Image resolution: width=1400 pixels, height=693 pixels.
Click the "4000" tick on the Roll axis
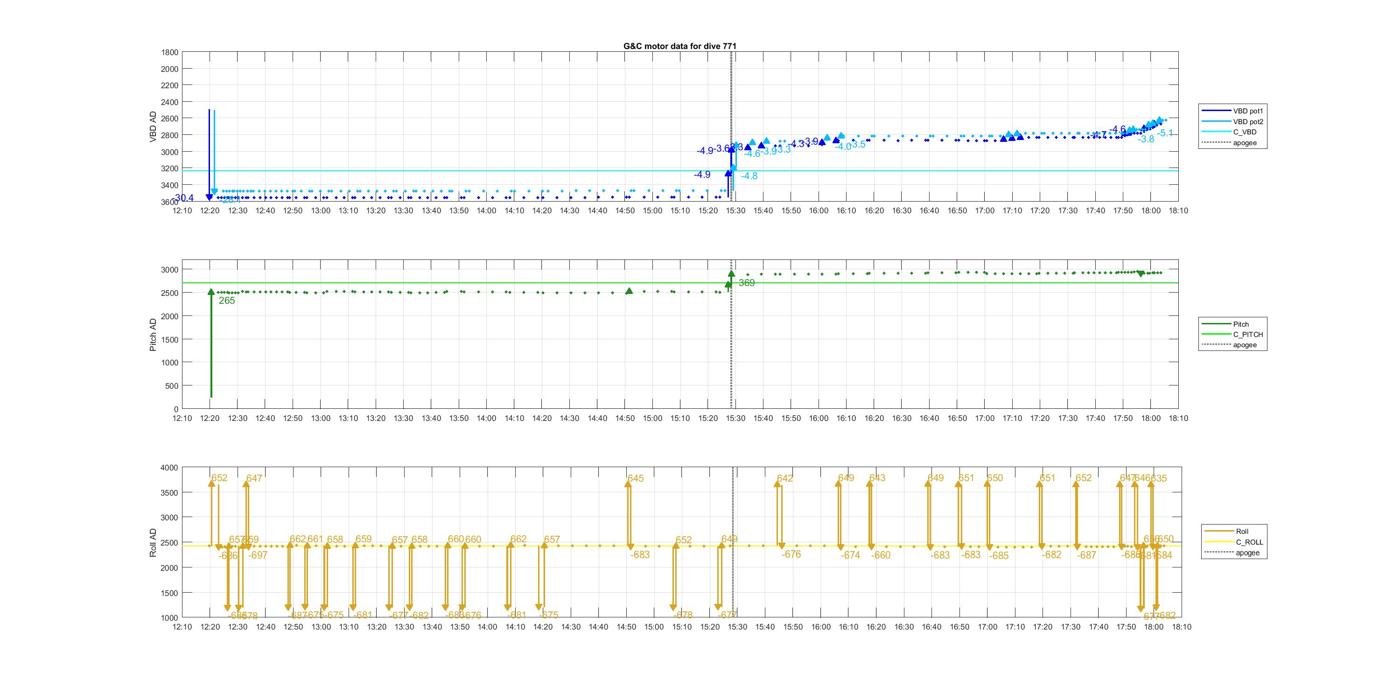[x=170, y=468]
